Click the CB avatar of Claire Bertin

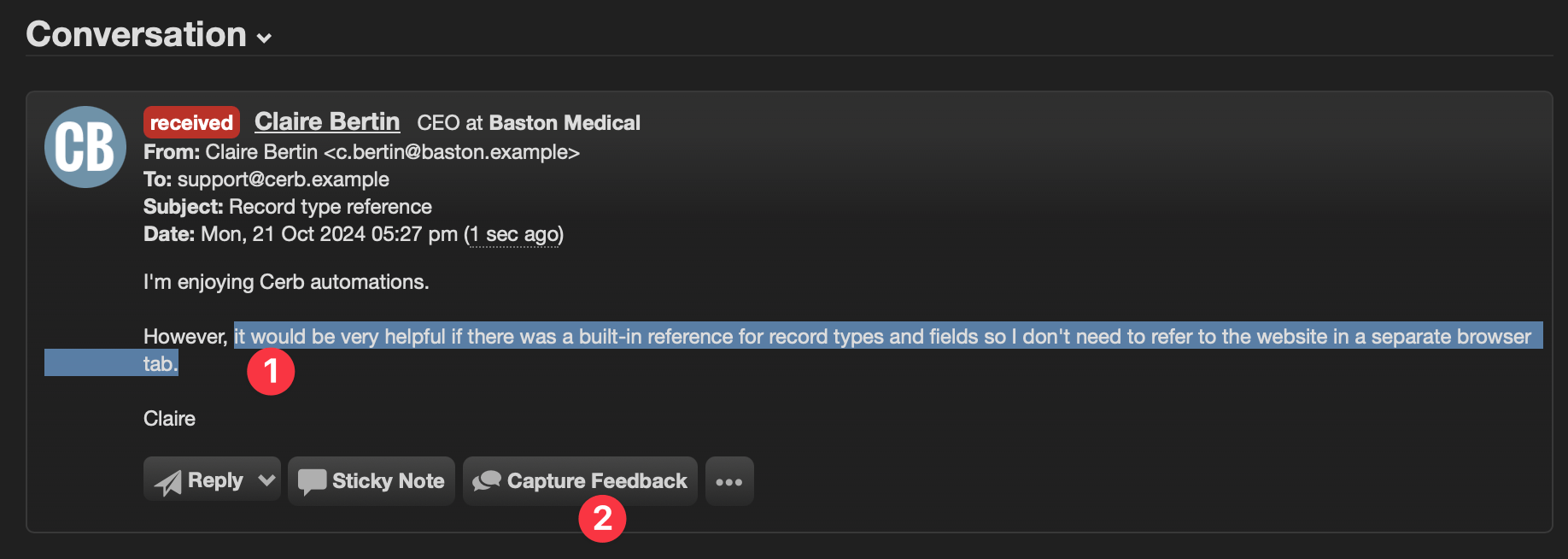85,147
